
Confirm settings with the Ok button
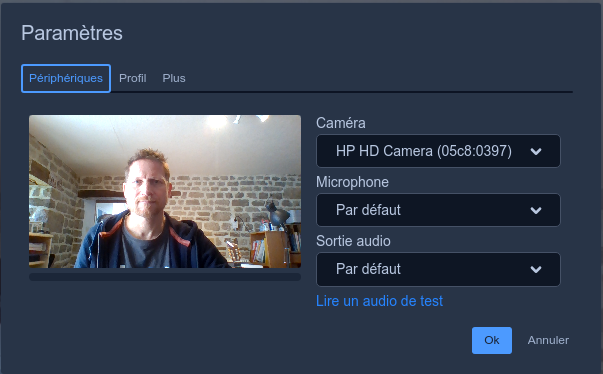point(491,340)
